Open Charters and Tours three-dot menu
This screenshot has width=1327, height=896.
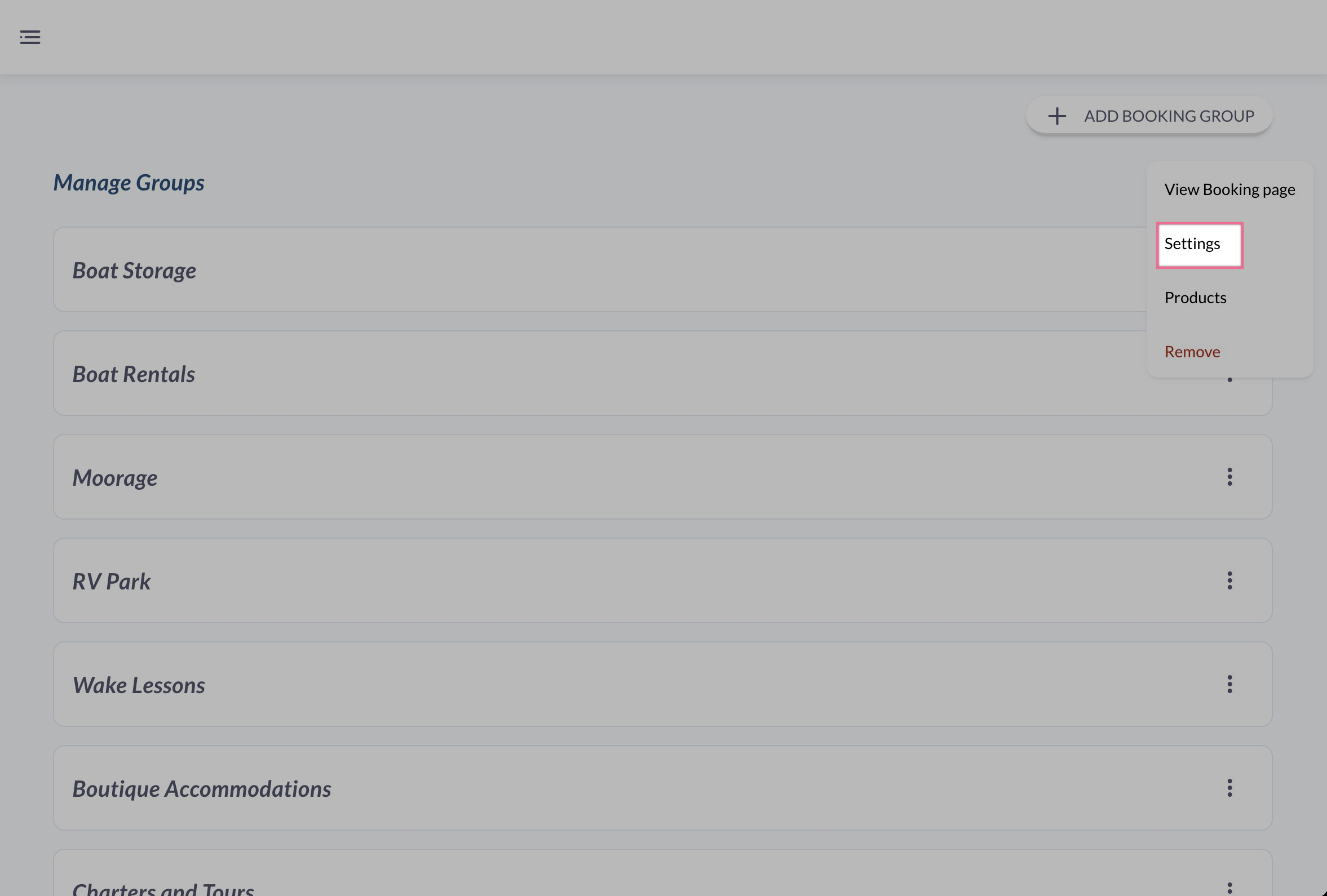click(1229, 888)
